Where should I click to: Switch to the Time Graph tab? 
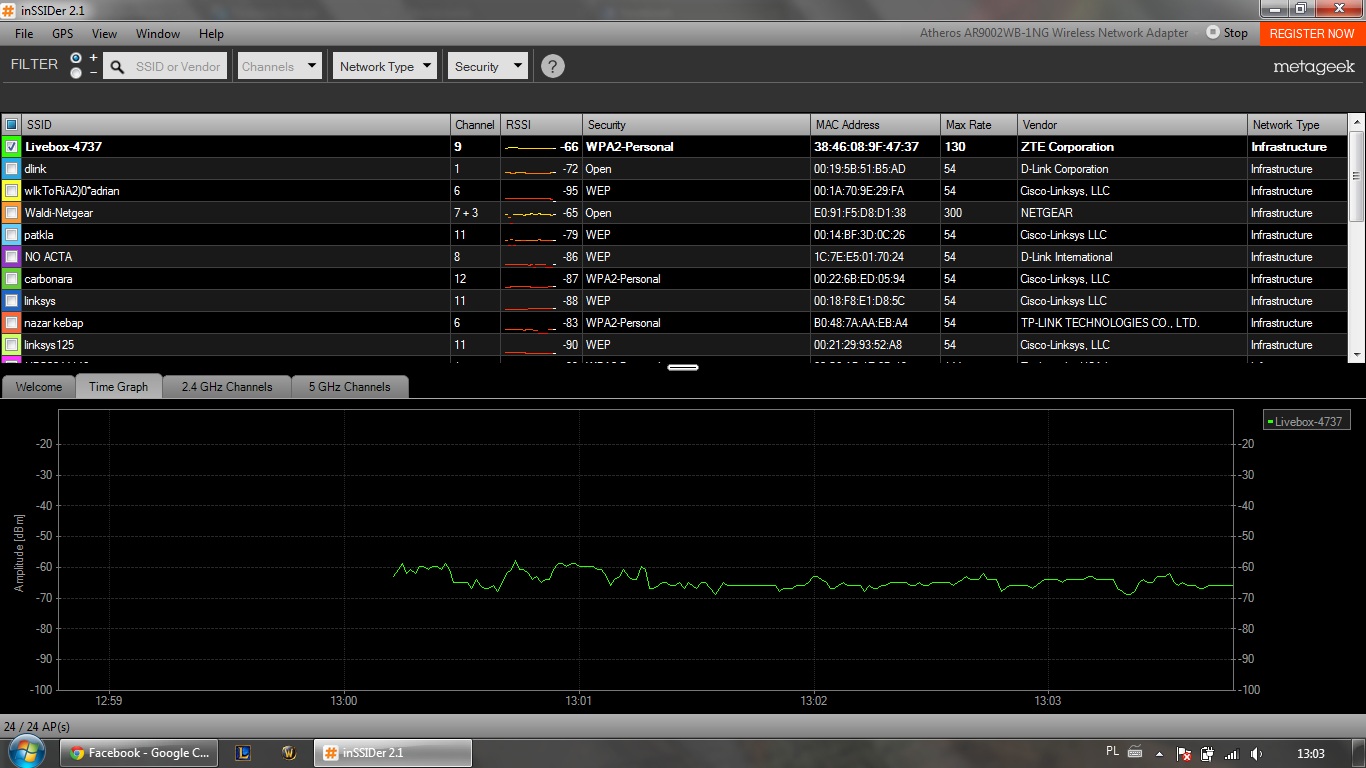[x=118, y=387]
